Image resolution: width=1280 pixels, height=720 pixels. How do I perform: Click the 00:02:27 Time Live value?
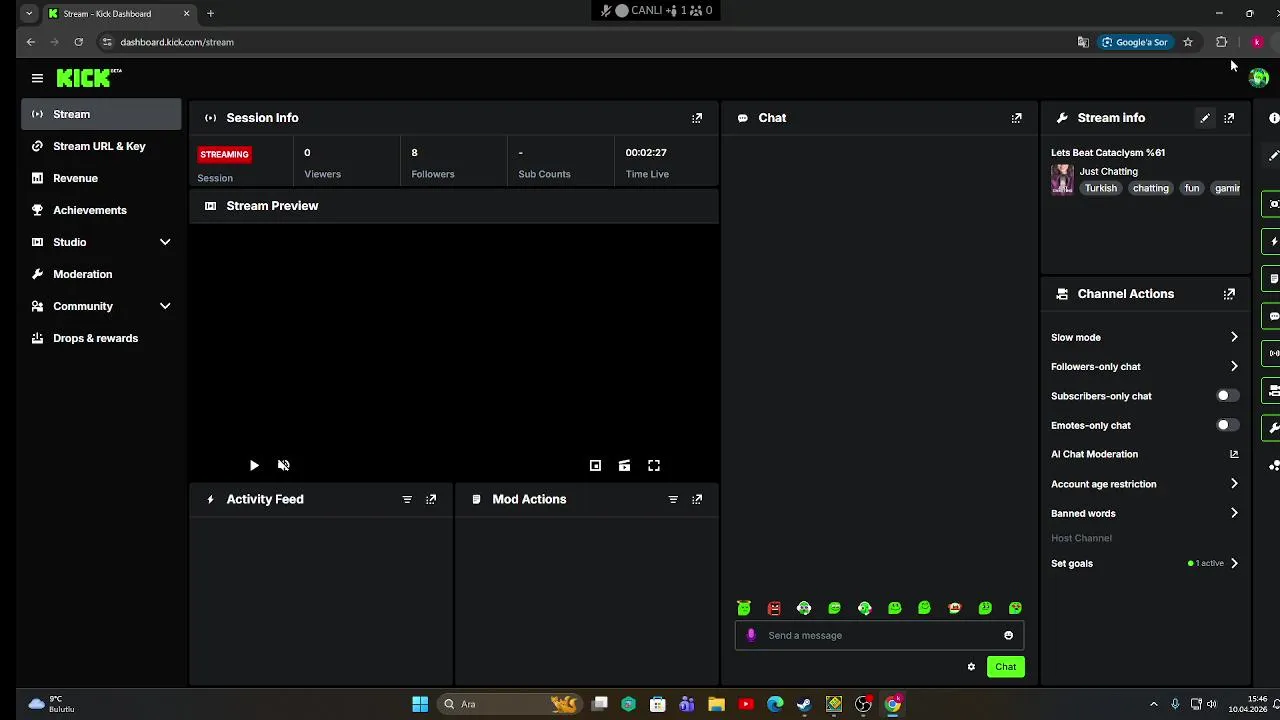[x=646, y=153]
